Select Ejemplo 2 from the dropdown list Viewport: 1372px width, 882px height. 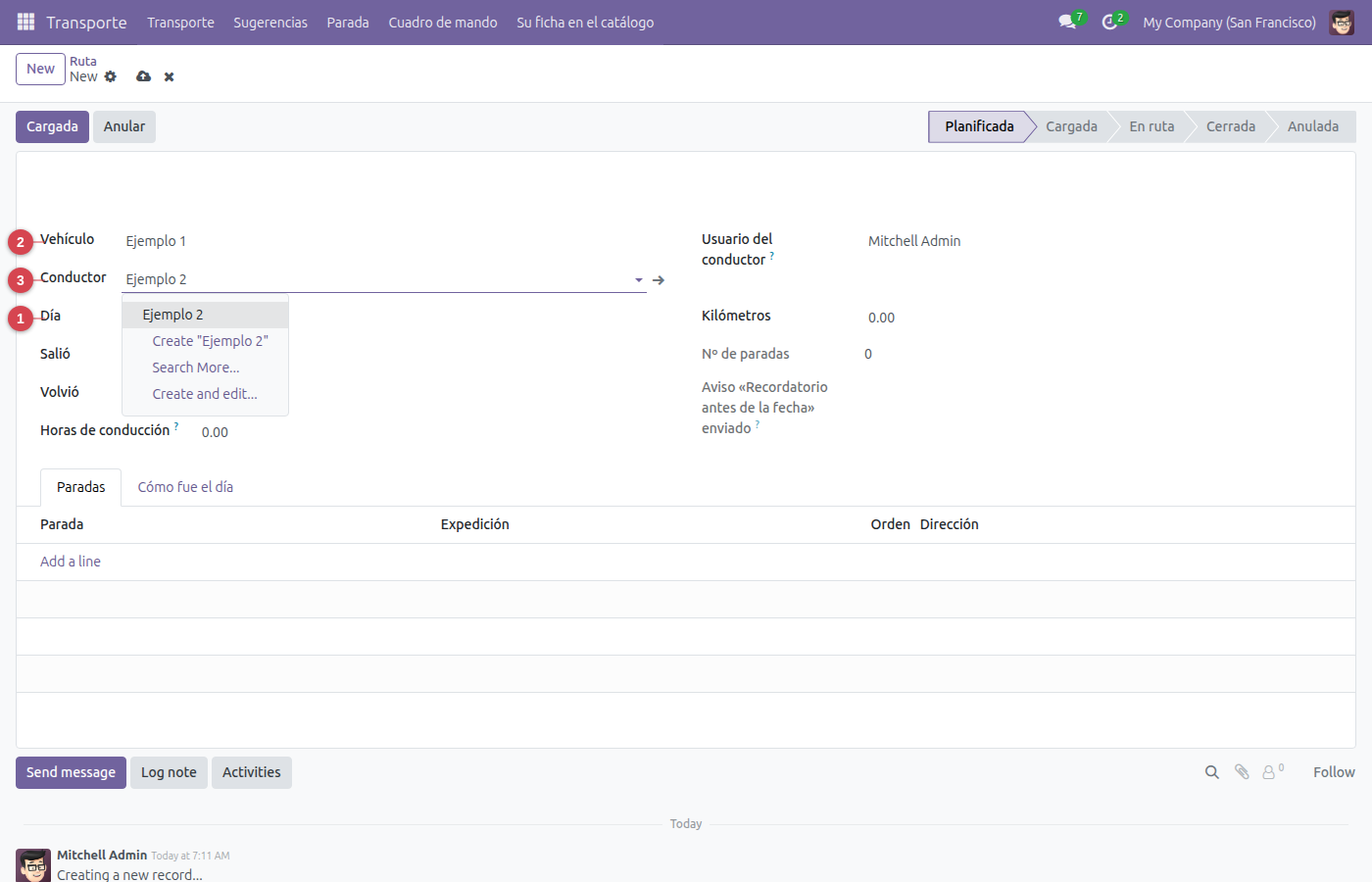[x=205, y=315]
